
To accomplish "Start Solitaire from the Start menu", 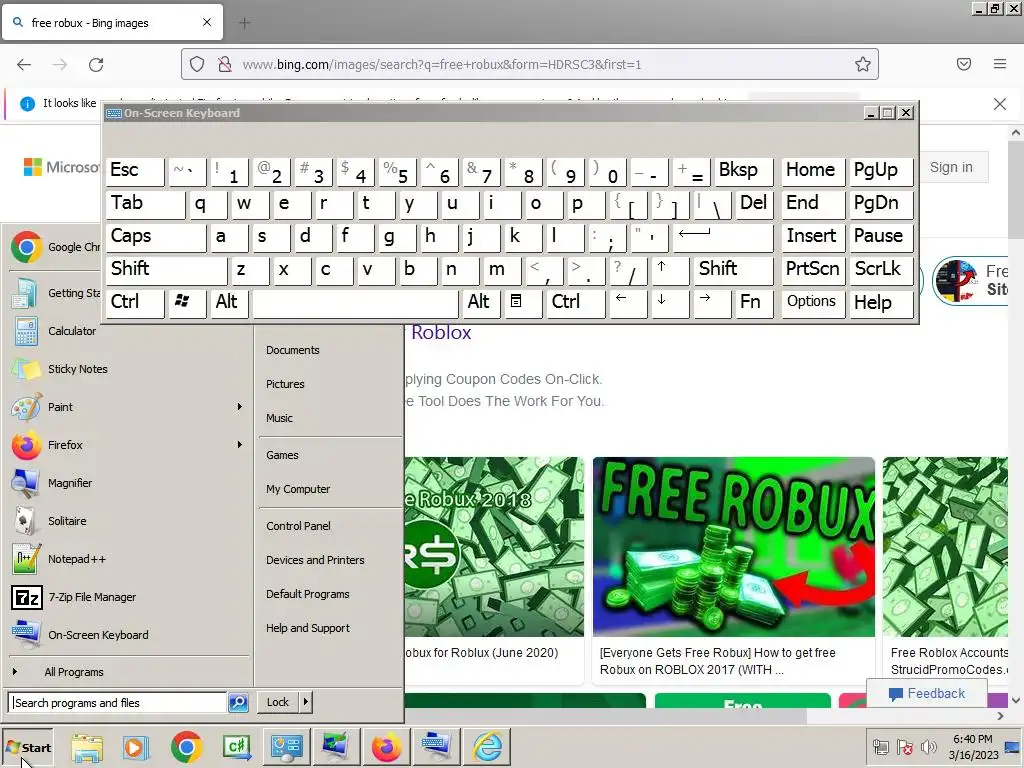I will click(x=127, y=521).
